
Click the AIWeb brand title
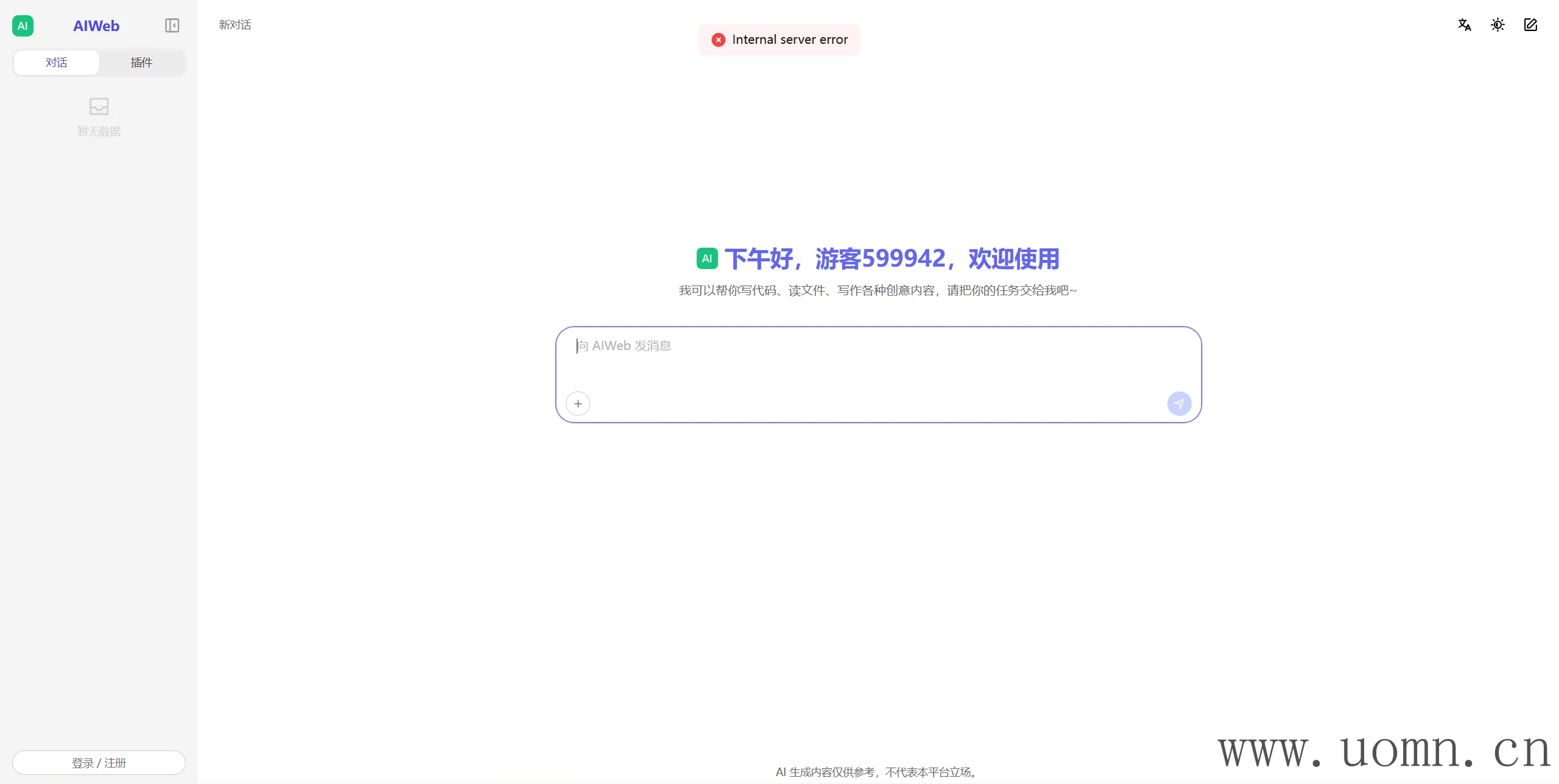click(x=96, y=26)
